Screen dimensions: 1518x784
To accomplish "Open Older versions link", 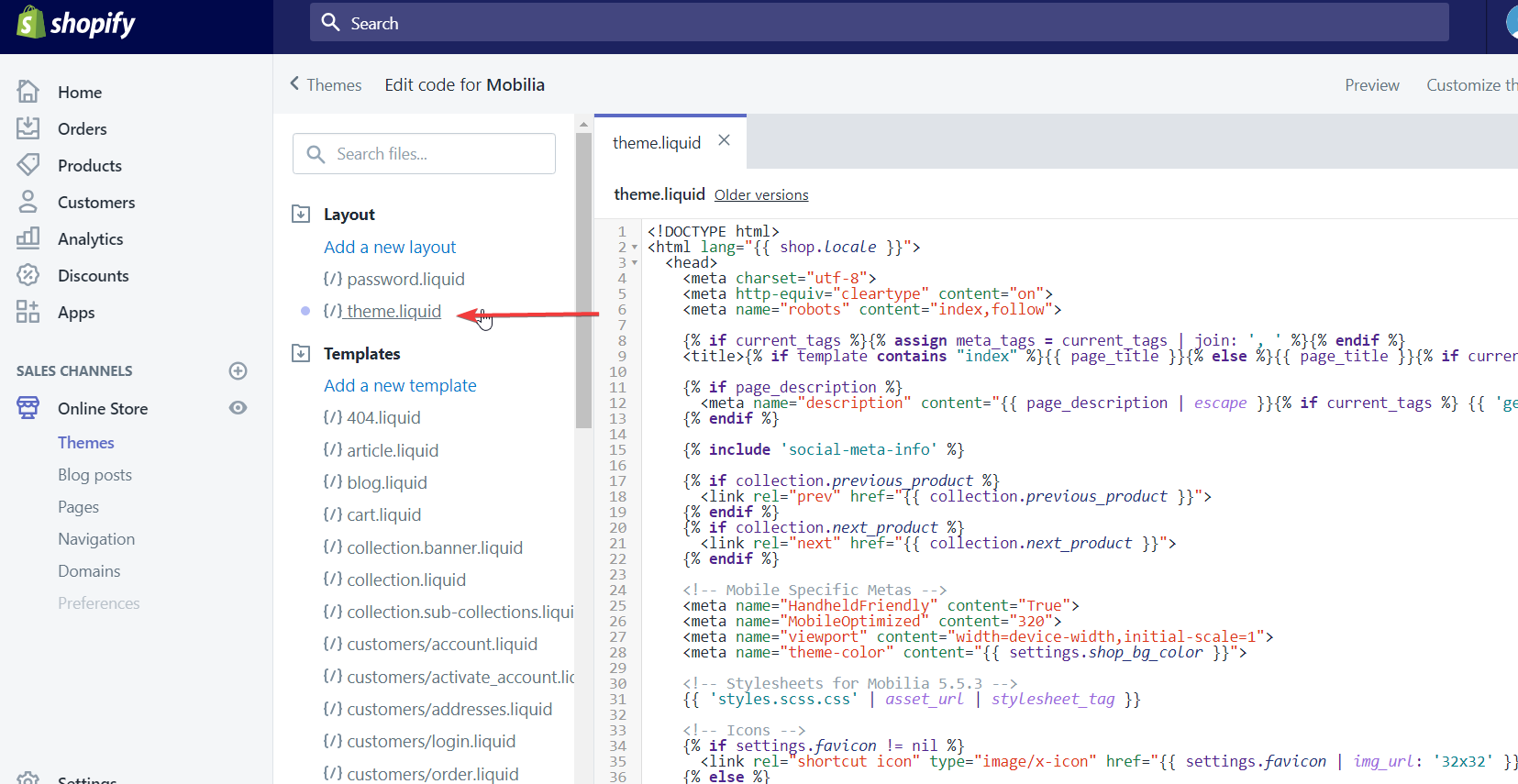I will pyautogui.click(x=761, y=194).
